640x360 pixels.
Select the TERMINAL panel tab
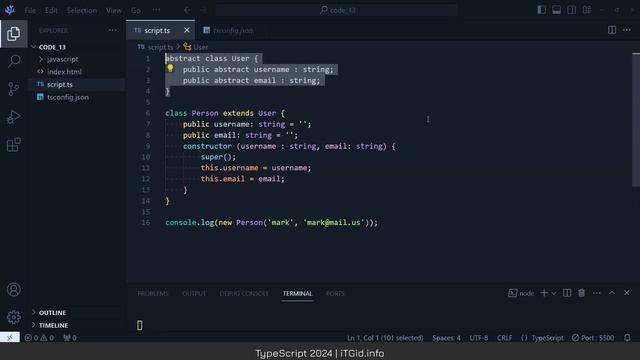(x=297, y=293)
